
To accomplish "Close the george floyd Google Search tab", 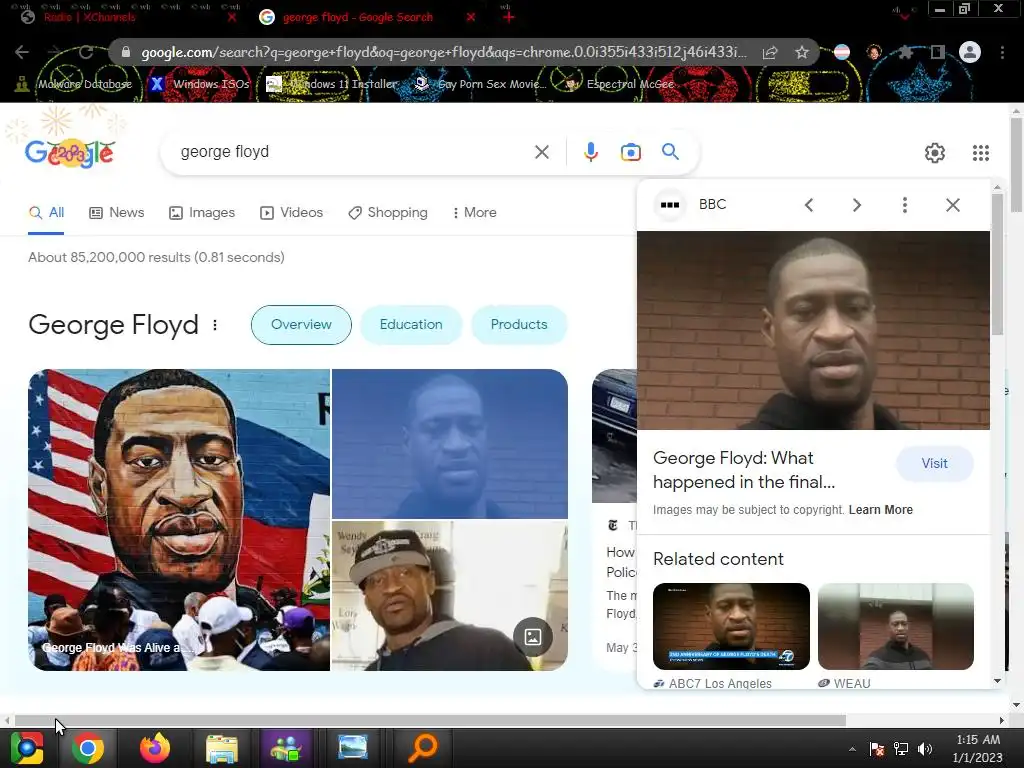I will coord(471,17).
